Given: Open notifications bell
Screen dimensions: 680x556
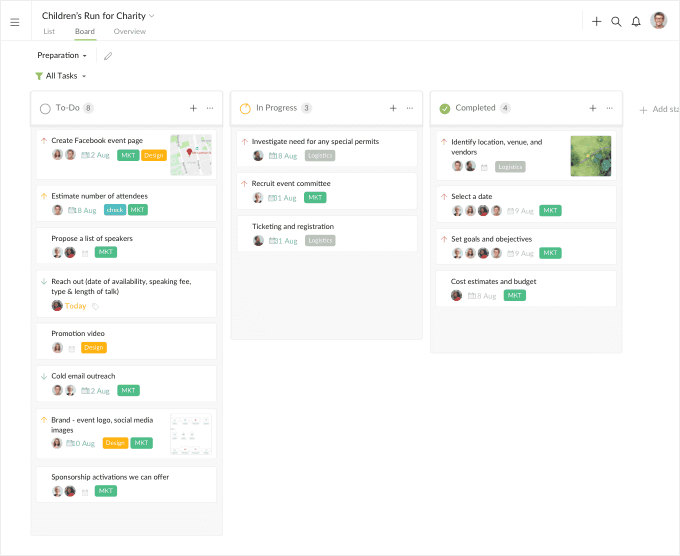Looking at the screenshot, I should click(x=636, y=22).
